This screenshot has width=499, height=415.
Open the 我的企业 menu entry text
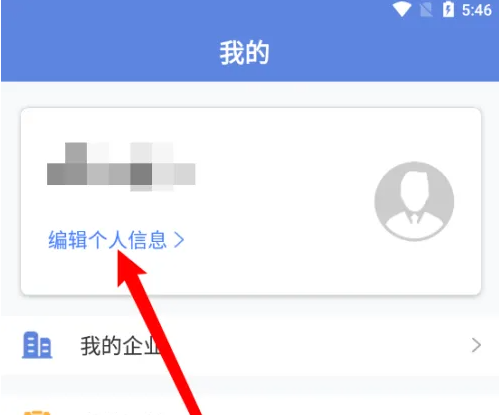(x=120, y=346)
